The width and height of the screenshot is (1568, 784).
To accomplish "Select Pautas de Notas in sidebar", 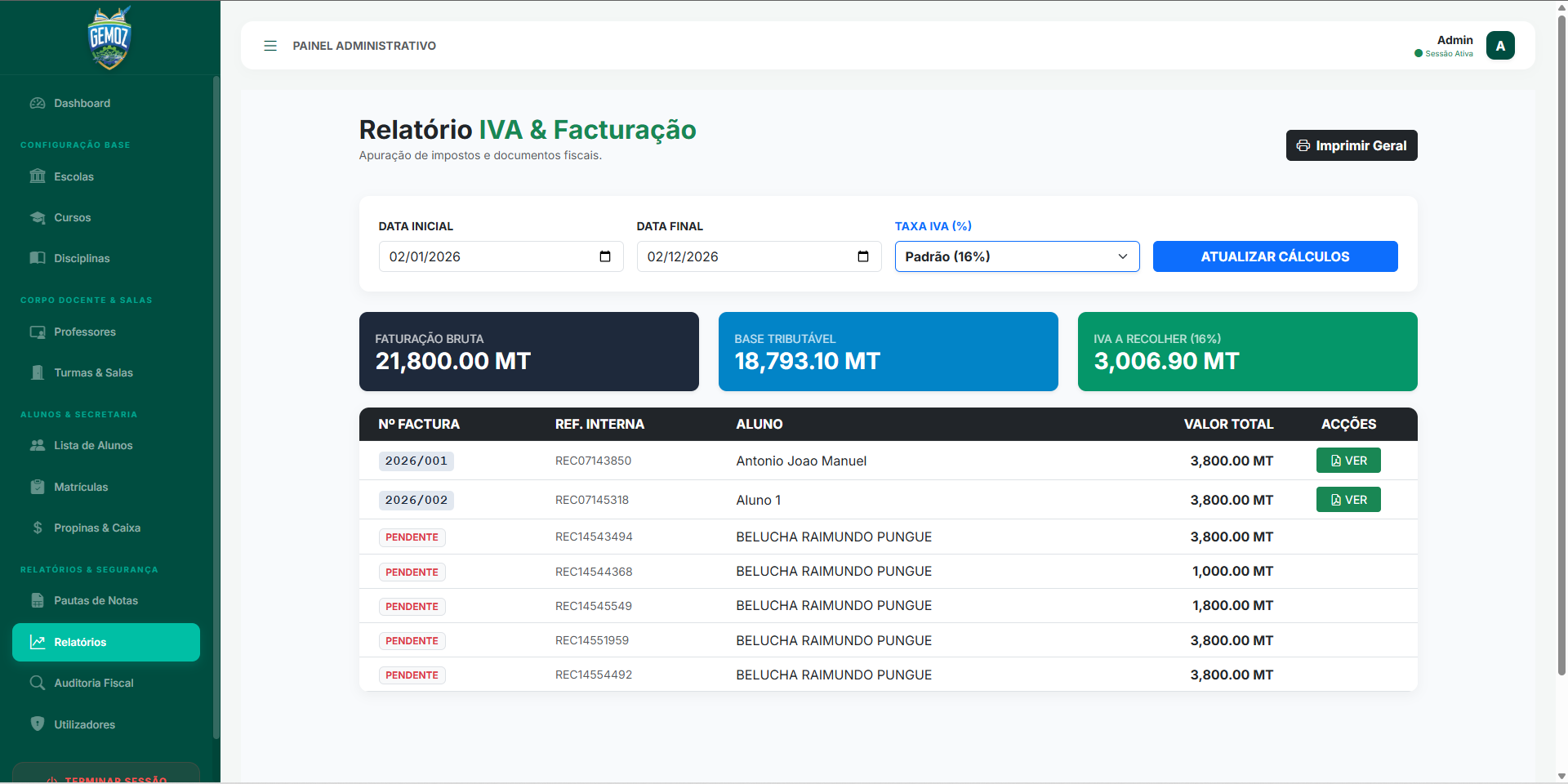I will 96,600.
